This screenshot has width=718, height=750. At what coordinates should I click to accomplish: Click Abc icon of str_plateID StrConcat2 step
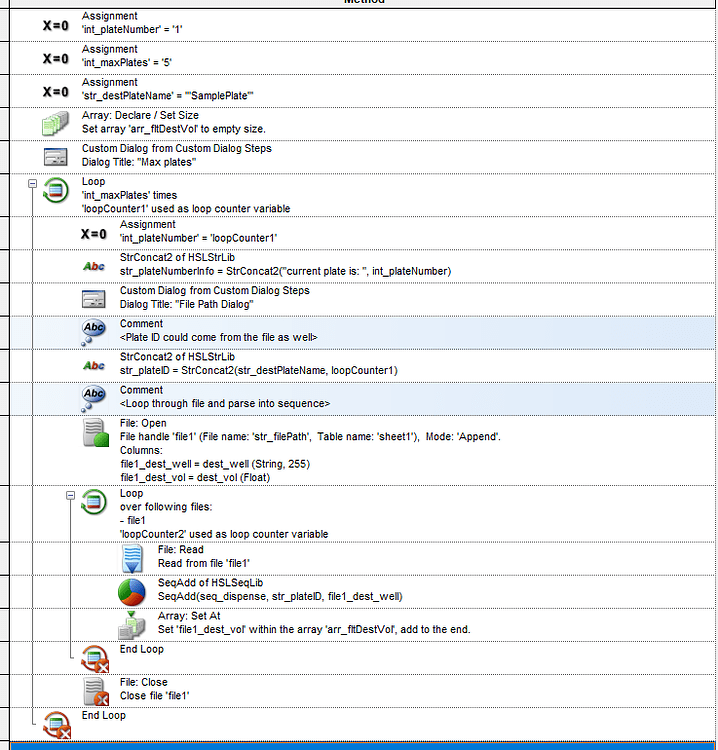94,366
